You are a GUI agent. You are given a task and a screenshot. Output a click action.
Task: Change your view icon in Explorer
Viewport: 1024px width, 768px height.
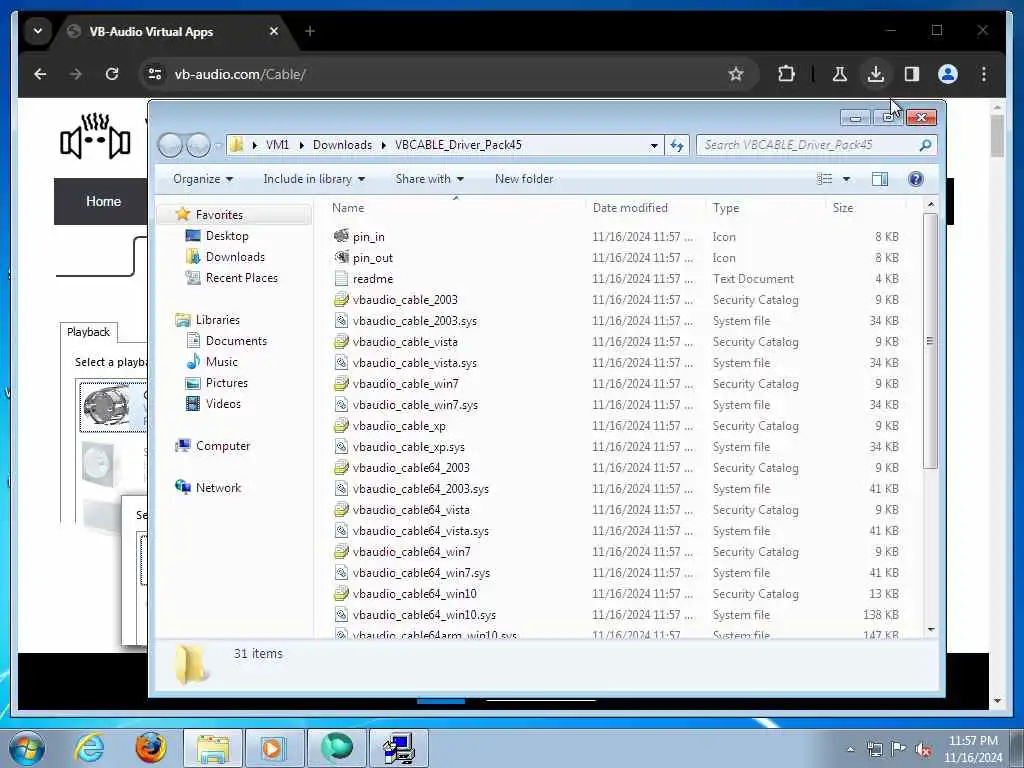(x=825, y=179)
